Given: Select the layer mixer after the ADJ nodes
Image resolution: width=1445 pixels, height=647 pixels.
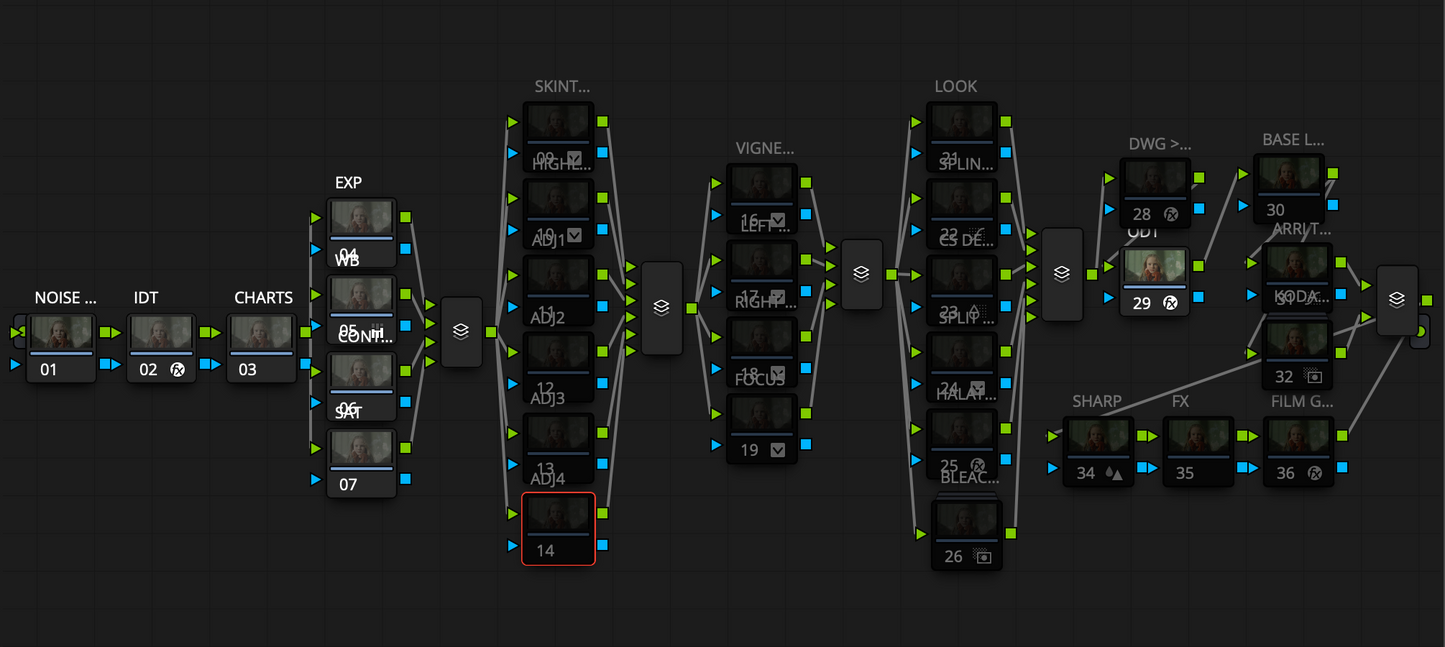Looking at the screenshot, I should pos(661,307).
